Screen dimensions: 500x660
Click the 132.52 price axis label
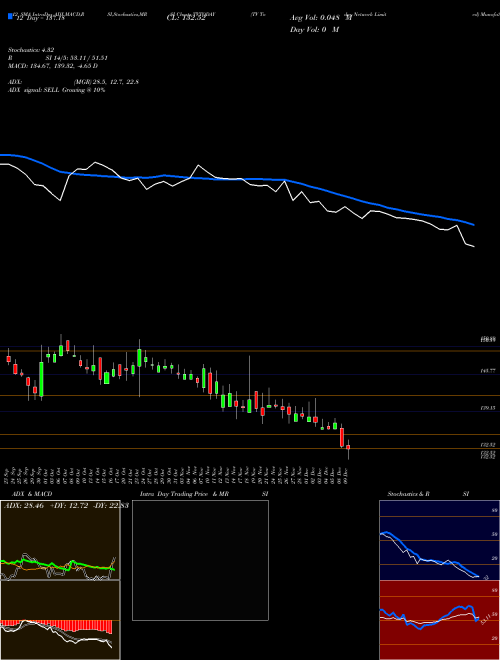pyautogui.click(x=489, y=444)
